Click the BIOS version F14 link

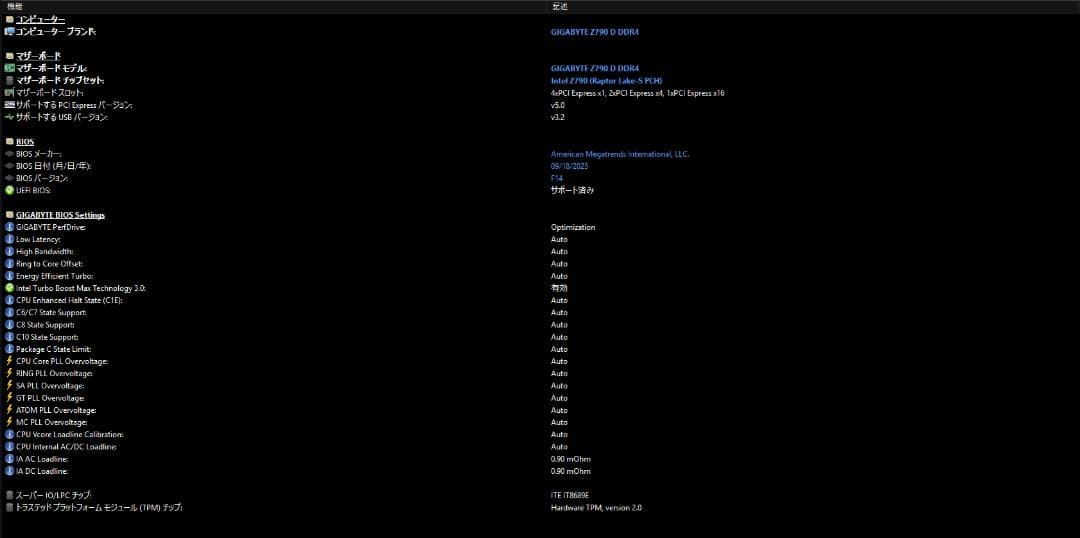[558, 178]
